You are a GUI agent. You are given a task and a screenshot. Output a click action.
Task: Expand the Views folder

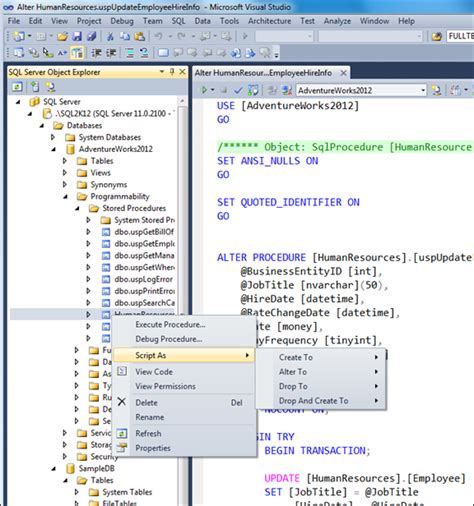point(65,173)
